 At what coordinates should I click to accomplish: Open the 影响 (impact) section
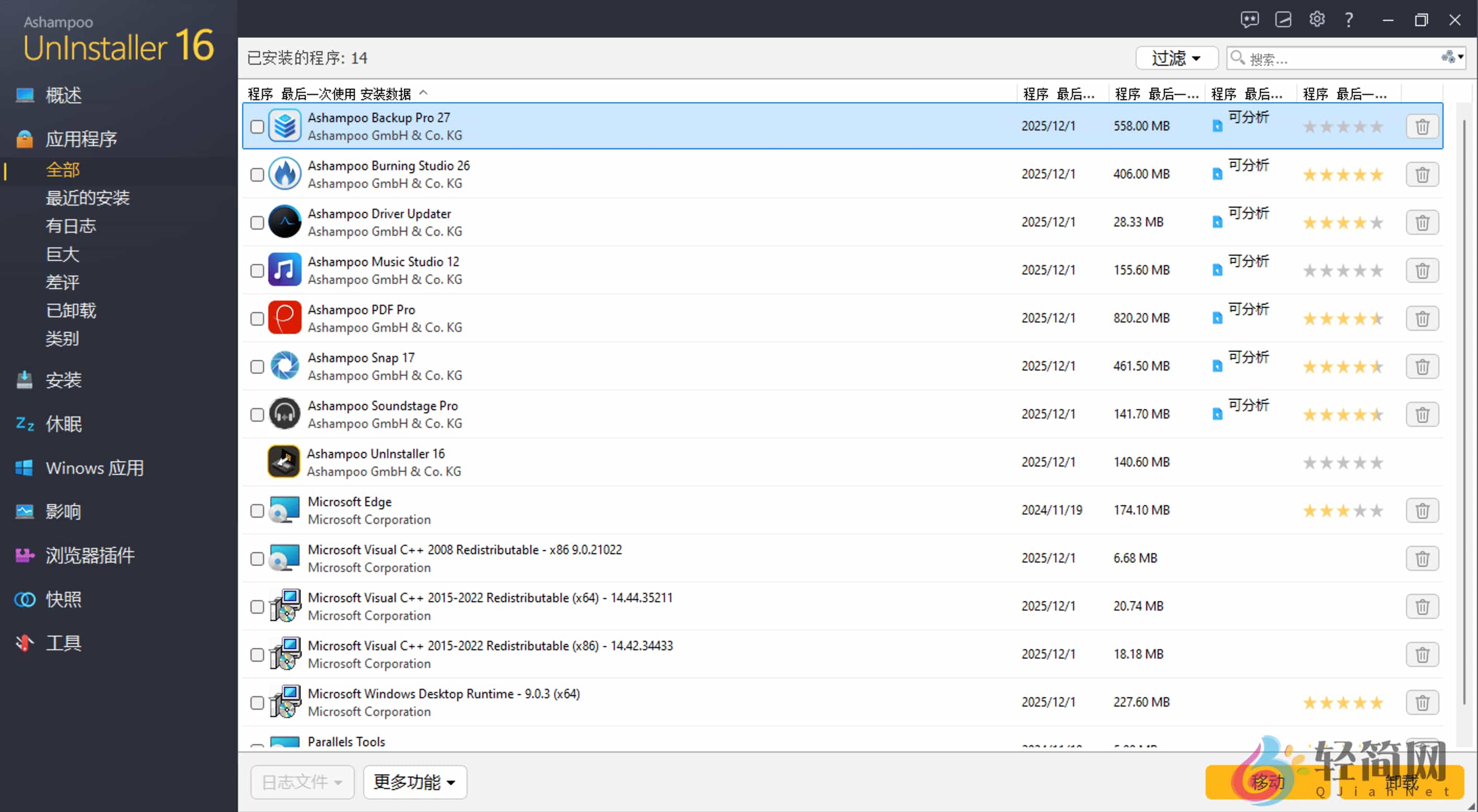click(63, 511)
